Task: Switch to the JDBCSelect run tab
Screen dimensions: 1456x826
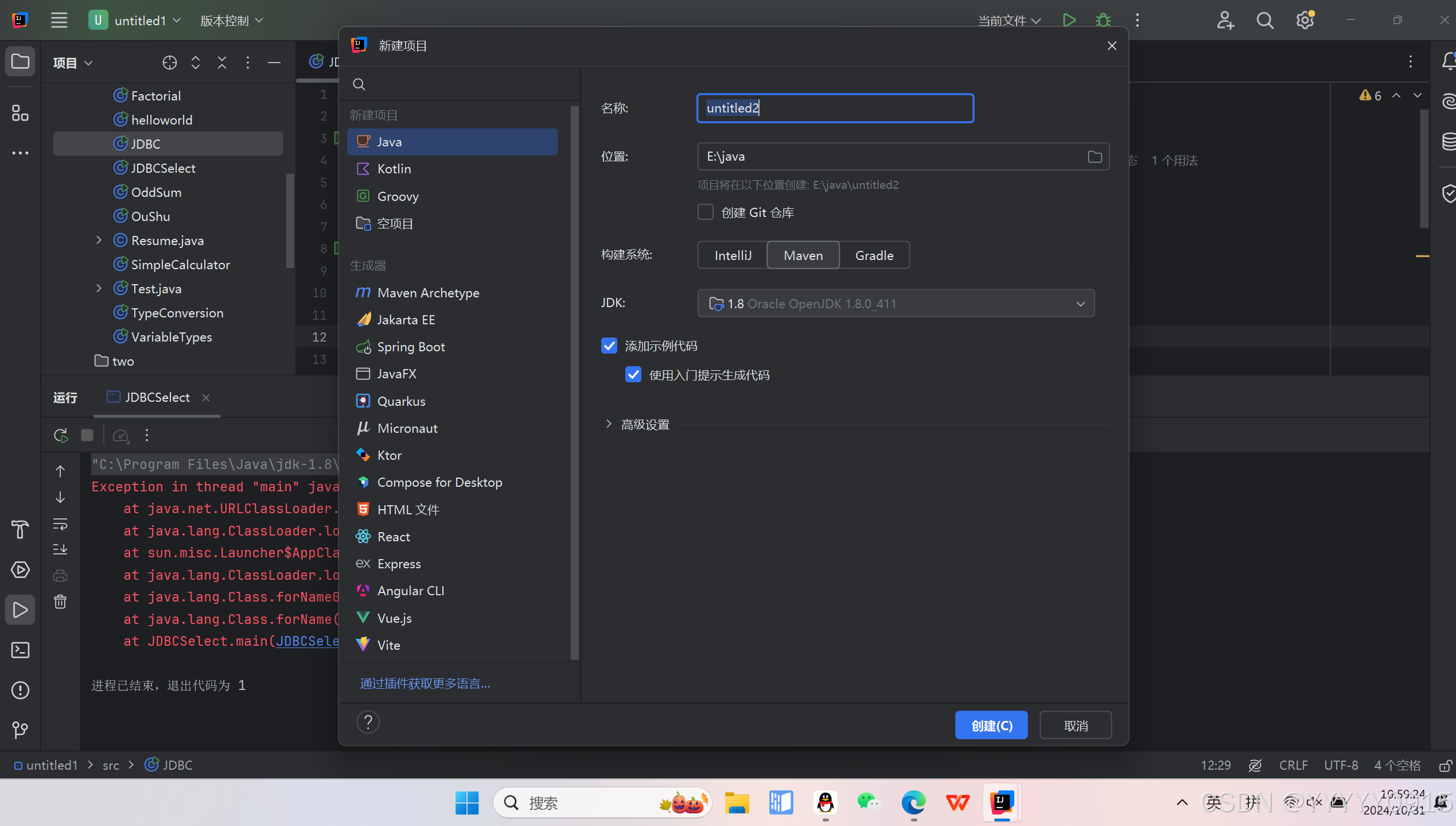Action: [x=157, y=397]
